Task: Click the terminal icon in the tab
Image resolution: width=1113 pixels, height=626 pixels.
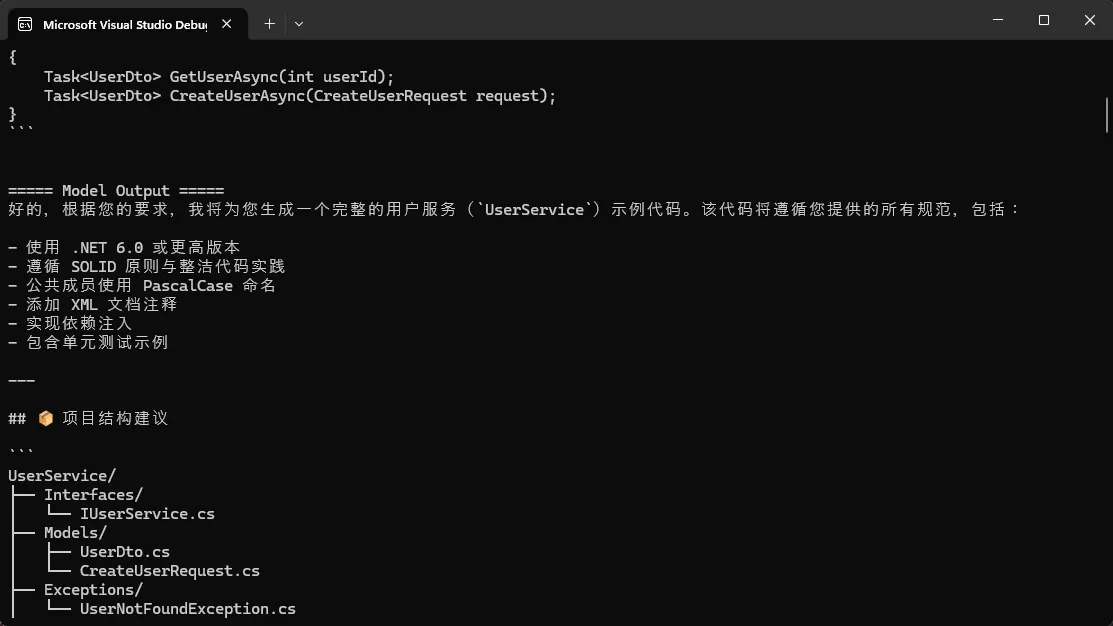Action: 25,24
